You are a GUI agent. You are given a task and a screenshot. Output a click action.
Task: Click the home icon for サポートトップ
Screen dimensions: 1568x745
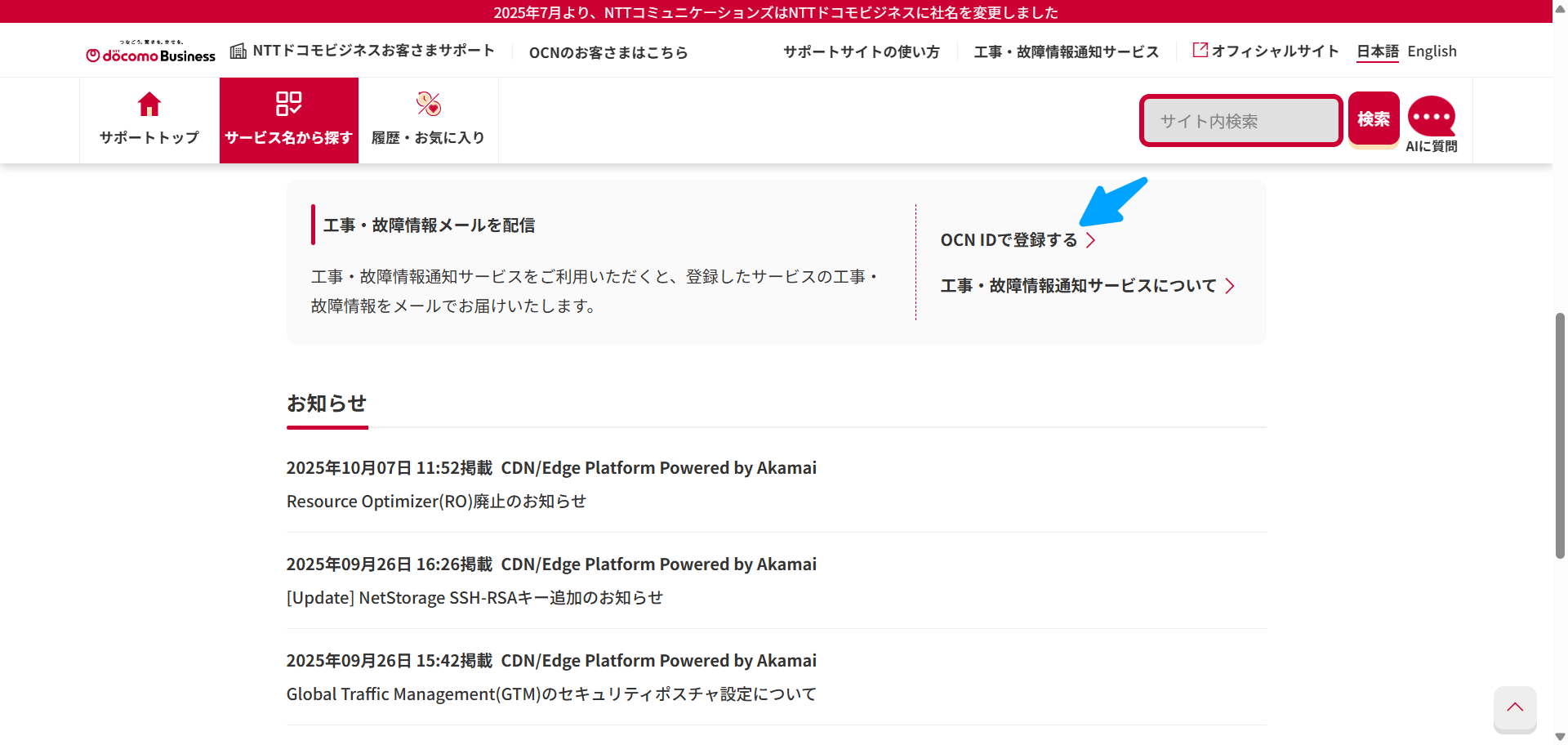pos(149,105)
